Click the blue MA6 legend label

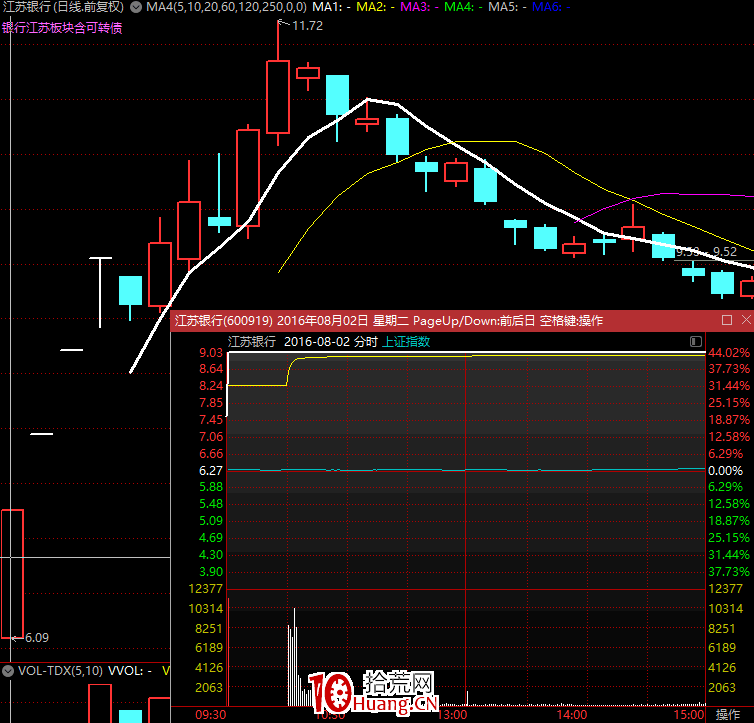[x=551, y=7]
